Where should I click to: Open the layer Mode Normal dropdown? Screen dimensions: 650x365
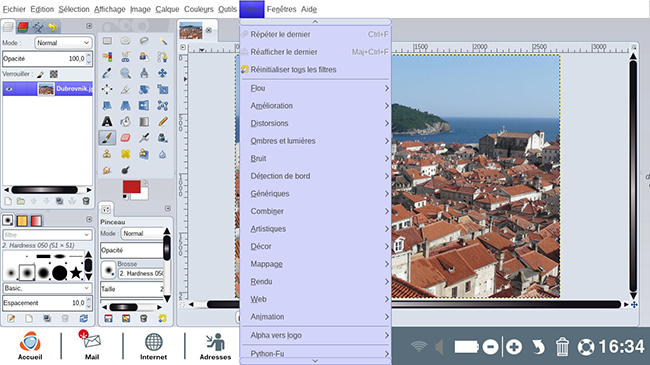point(63,43)
